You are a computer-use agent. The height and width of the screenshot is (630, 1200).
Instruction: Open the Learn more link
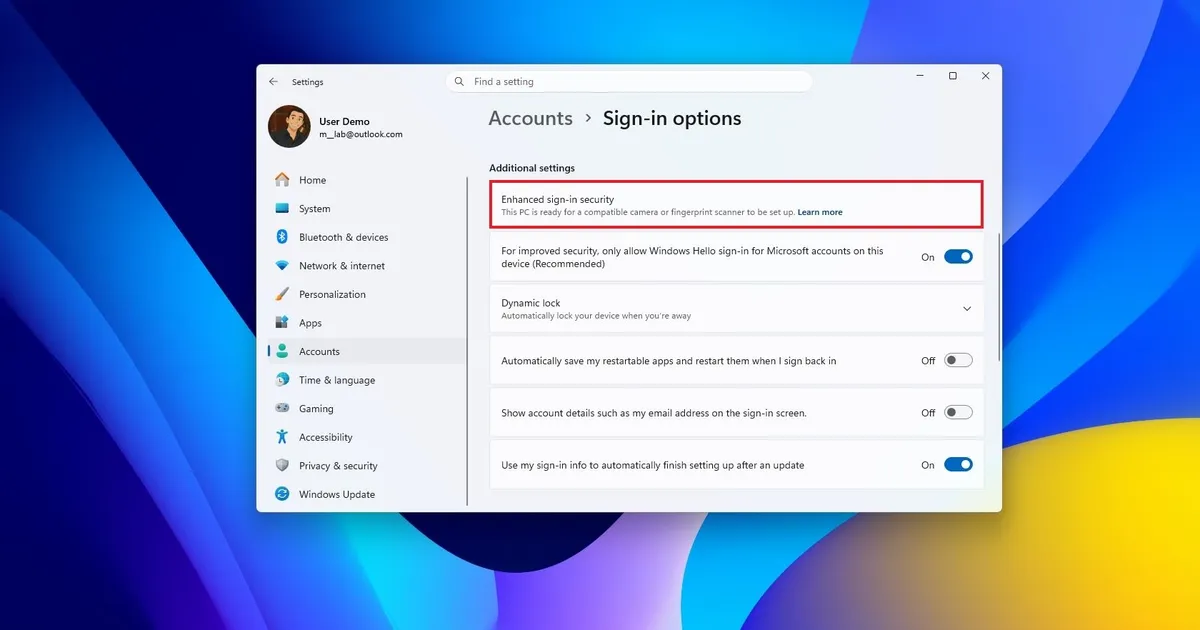click(x=820, y=212)
